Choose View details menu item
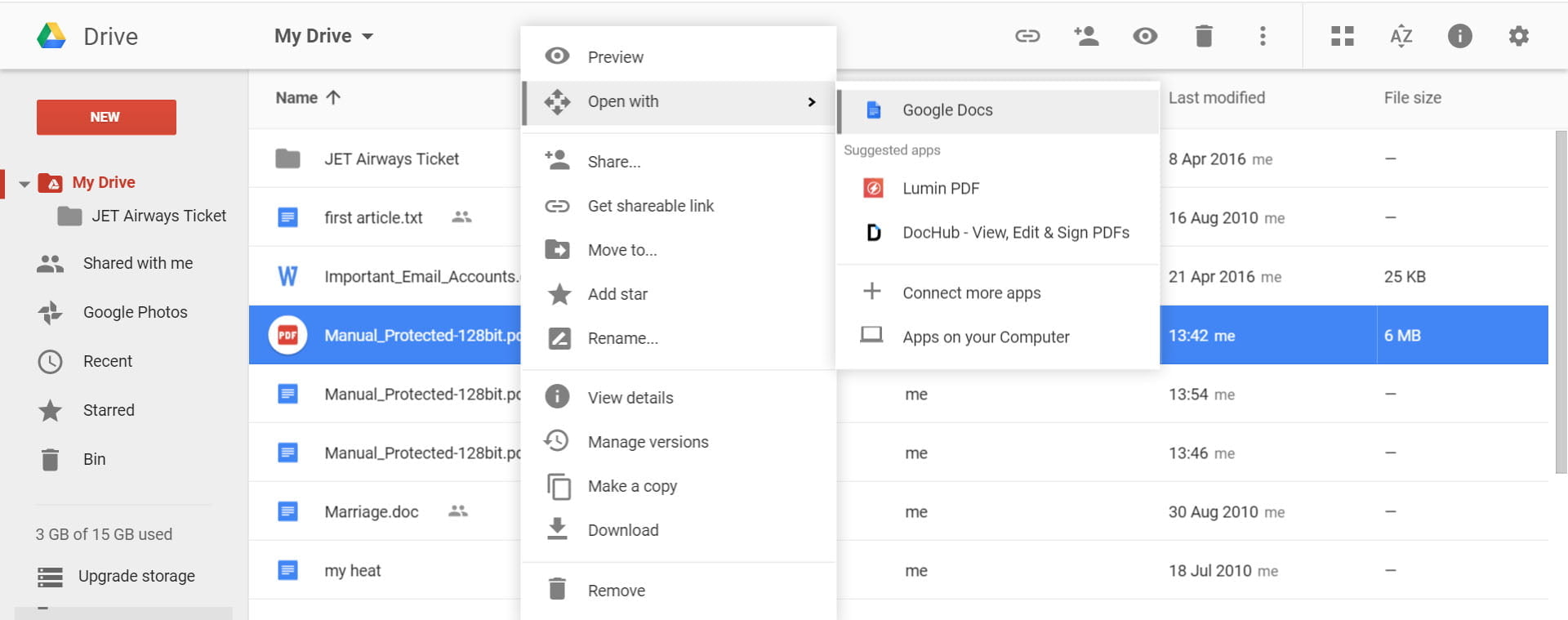This screenshot has width=1568, height=620. coord(678,398)
